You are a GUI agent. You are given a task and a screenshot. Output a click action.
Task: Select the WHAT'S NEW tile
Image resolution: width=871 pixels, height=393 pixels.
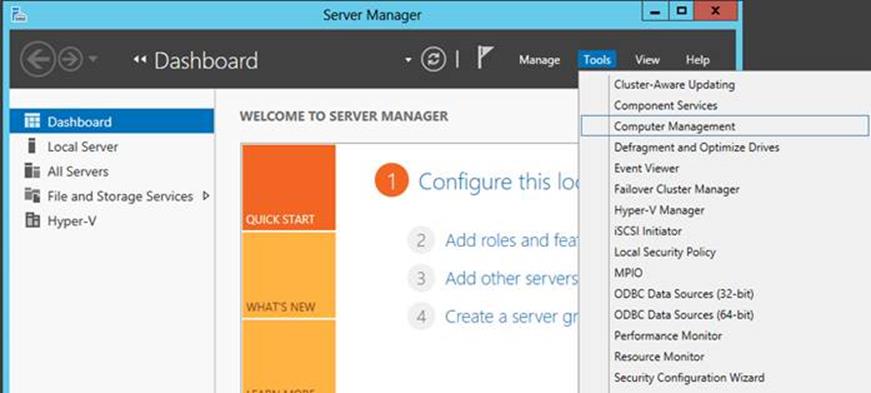tap(288, 275)
